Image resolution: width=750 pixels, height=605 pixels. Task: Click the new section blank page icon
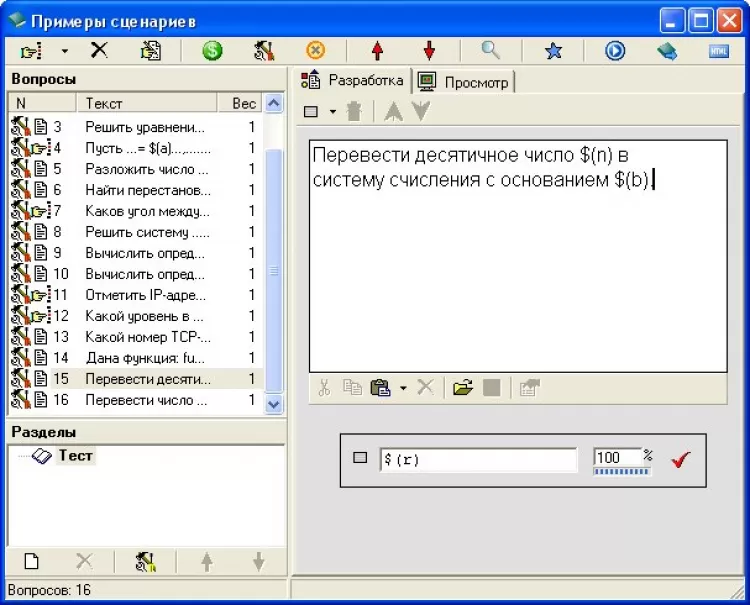pyautogui.click(x=32, y=561)
